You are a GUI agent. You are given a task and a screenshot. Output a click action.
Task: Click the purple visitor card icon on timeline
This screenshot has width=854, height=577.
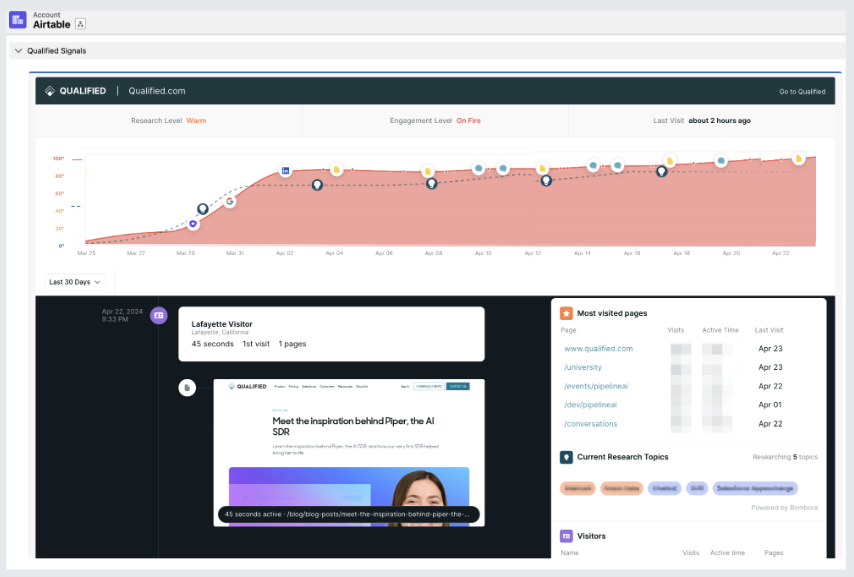158,315
